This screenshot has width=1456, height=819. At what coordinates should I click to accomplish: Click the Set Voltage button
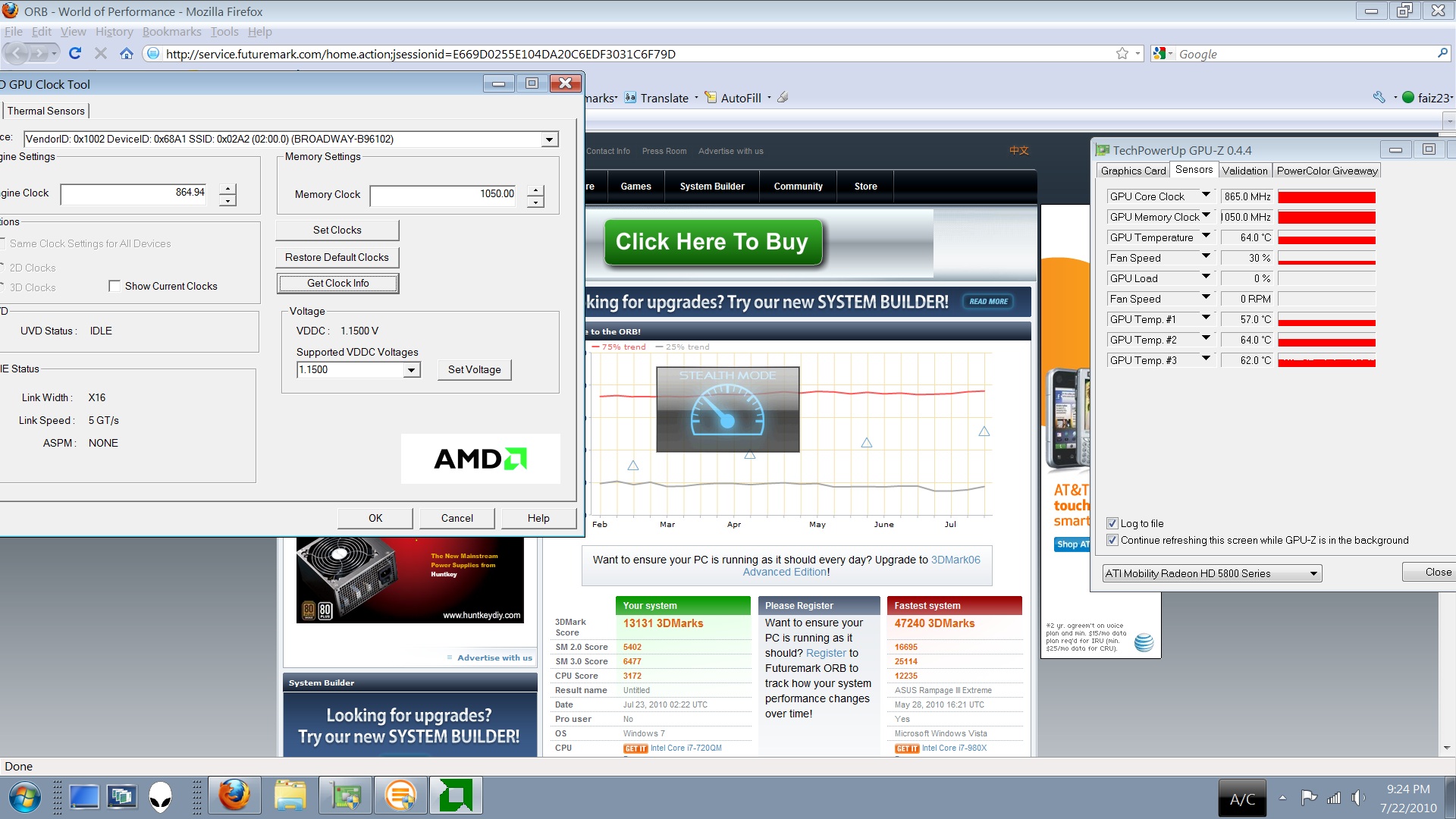pos(474,369)
